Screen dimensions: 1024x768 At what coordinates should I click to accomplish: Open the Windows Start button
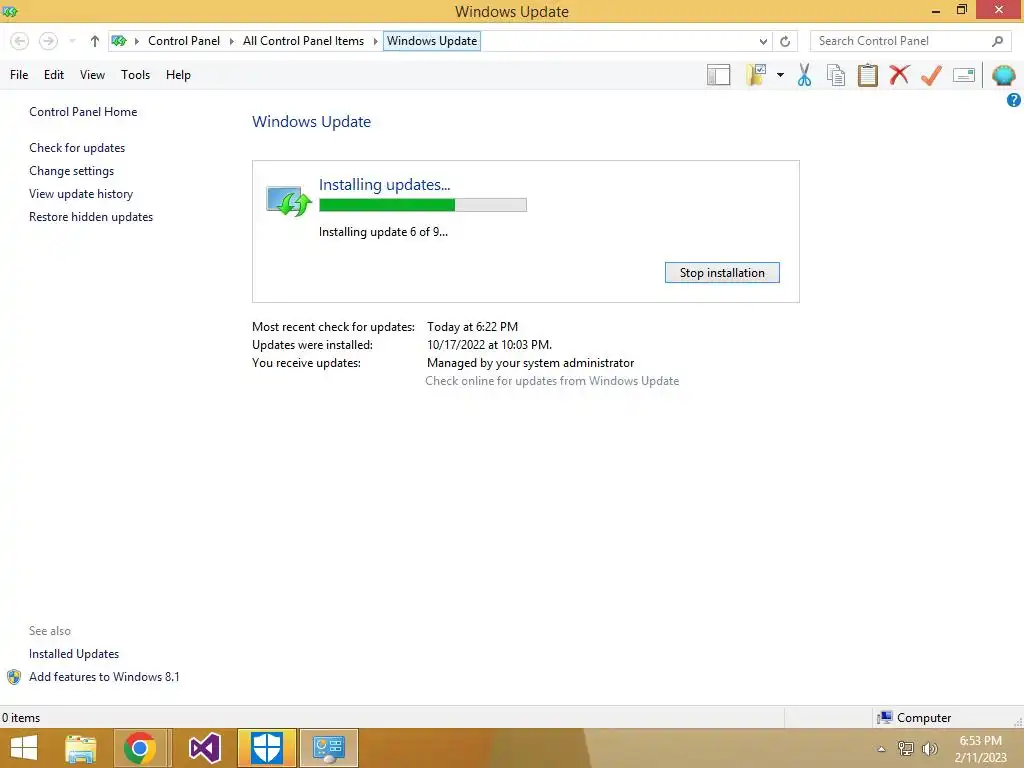pyautogui.click(x=24, y=748)
